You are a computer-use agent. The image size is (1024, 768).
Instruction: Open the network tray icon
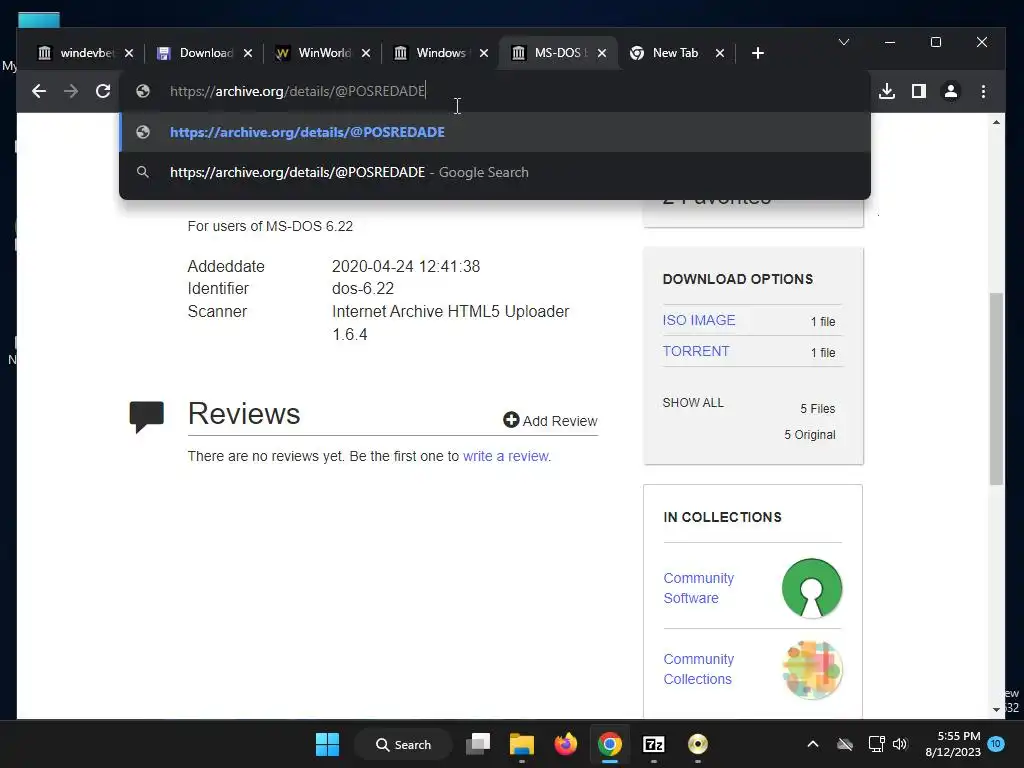click(x=876, y=744)
